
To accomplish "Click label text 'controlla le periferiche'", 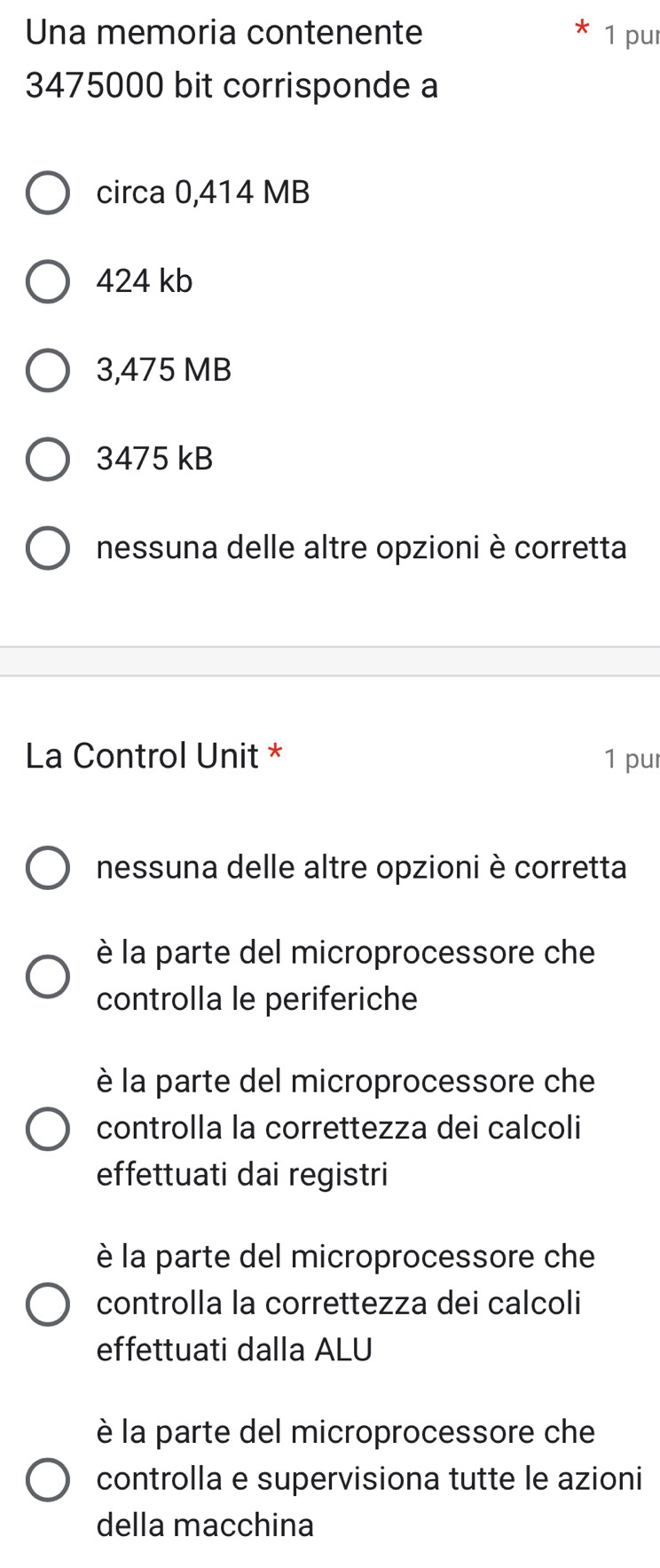I will point(257,999).
